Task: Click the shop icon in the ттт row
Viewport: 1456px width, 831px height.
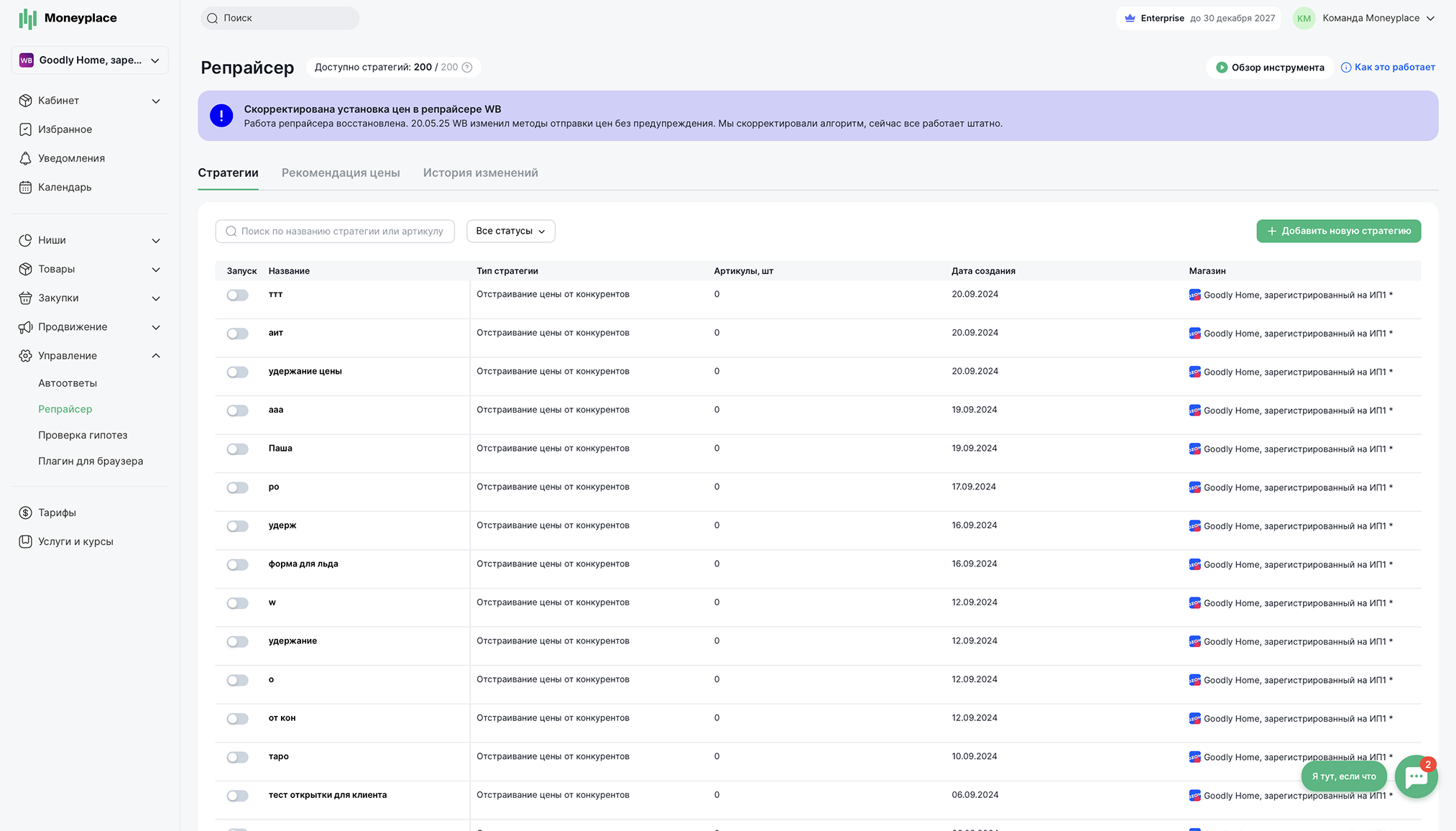Action: tap(1194, 295)
